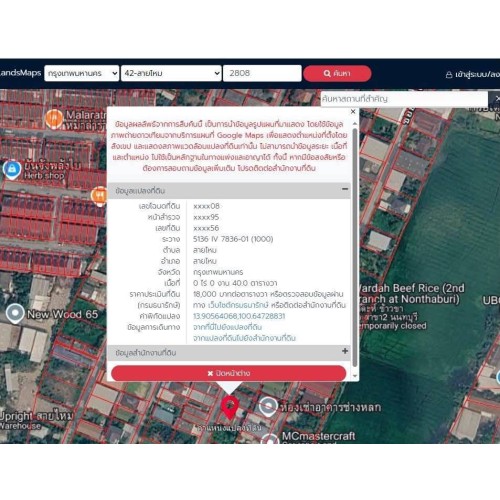Click the ค้นหาสถานที่สำคัญ place search box
This screenshot has width=500, height=500.
404,99
